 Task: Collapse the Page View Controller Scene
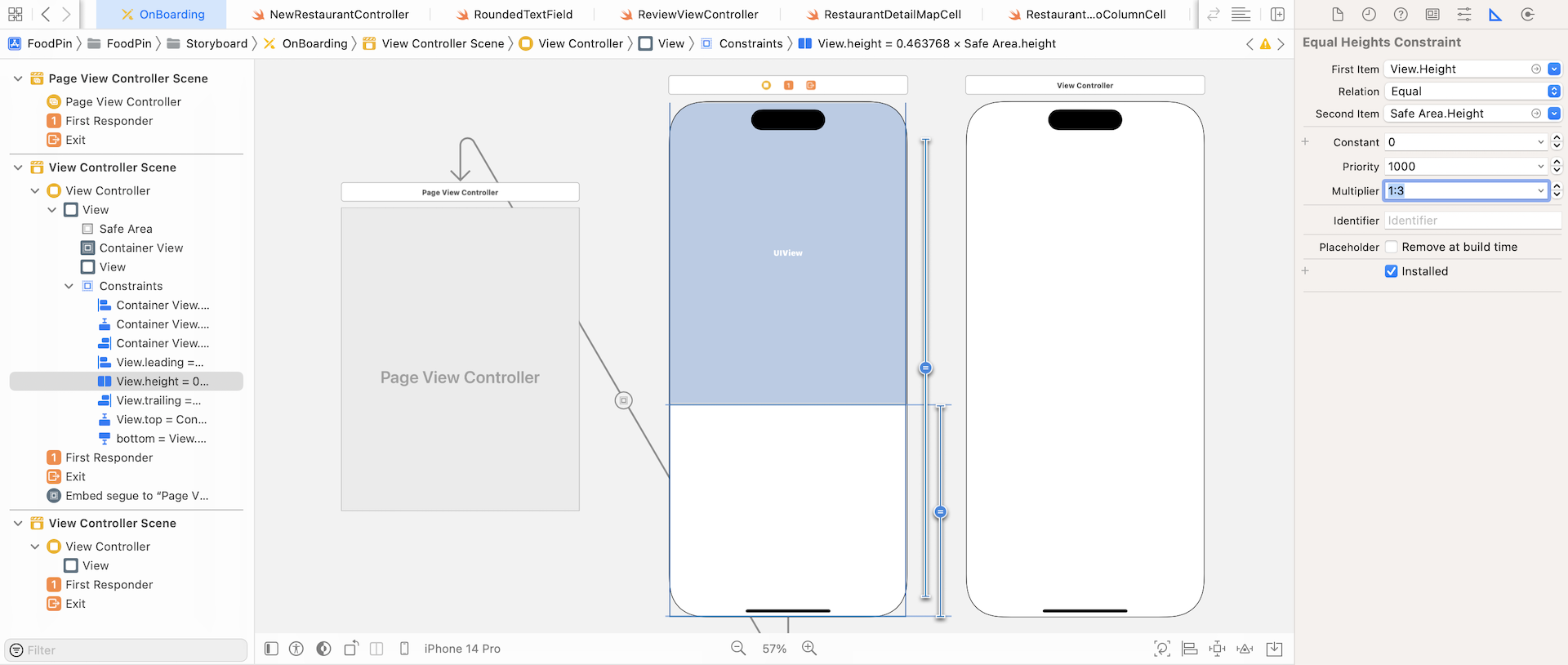click(18, 78)
